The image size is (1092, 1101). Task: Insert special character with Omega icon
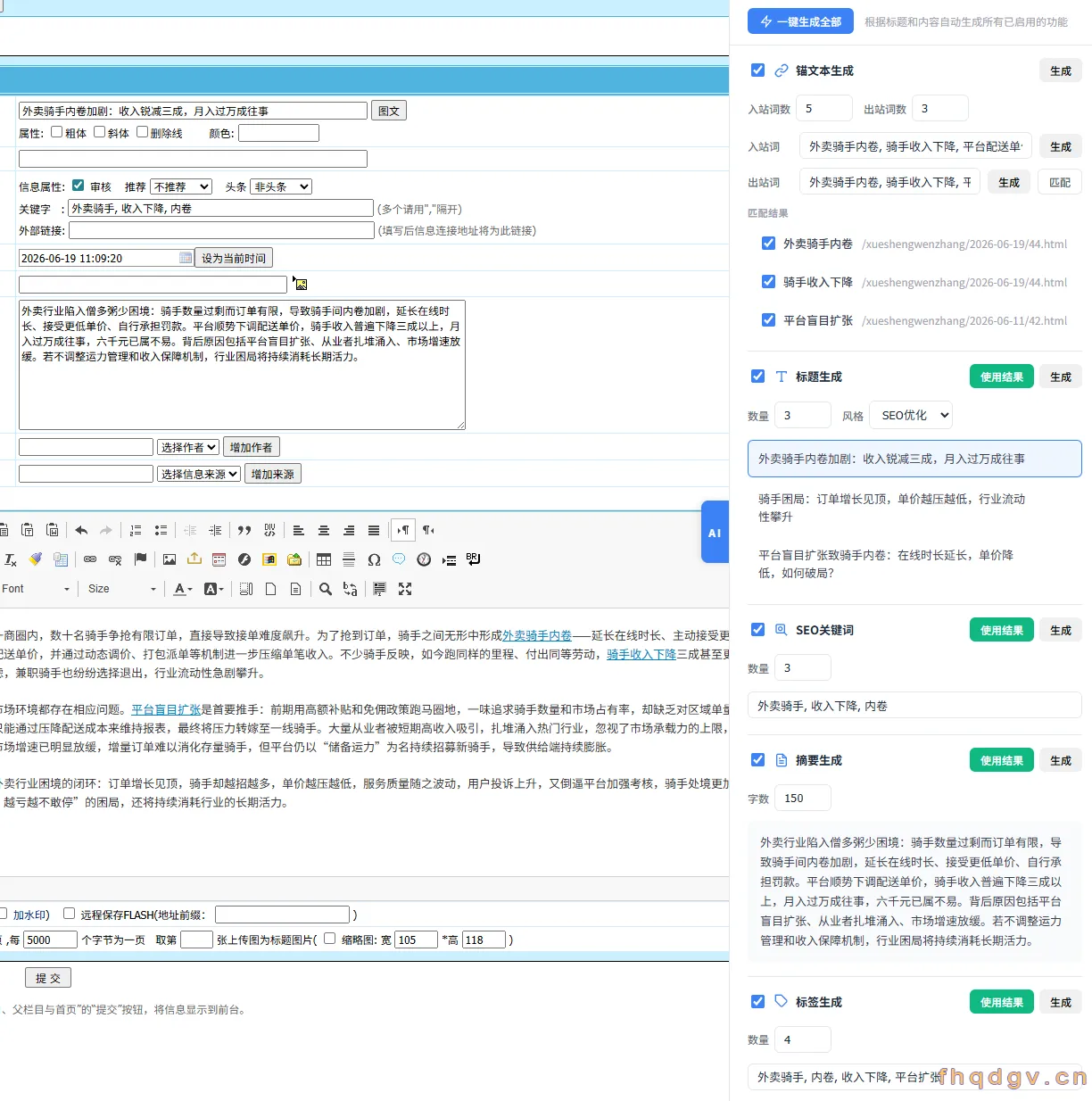[x=374, y=559]
